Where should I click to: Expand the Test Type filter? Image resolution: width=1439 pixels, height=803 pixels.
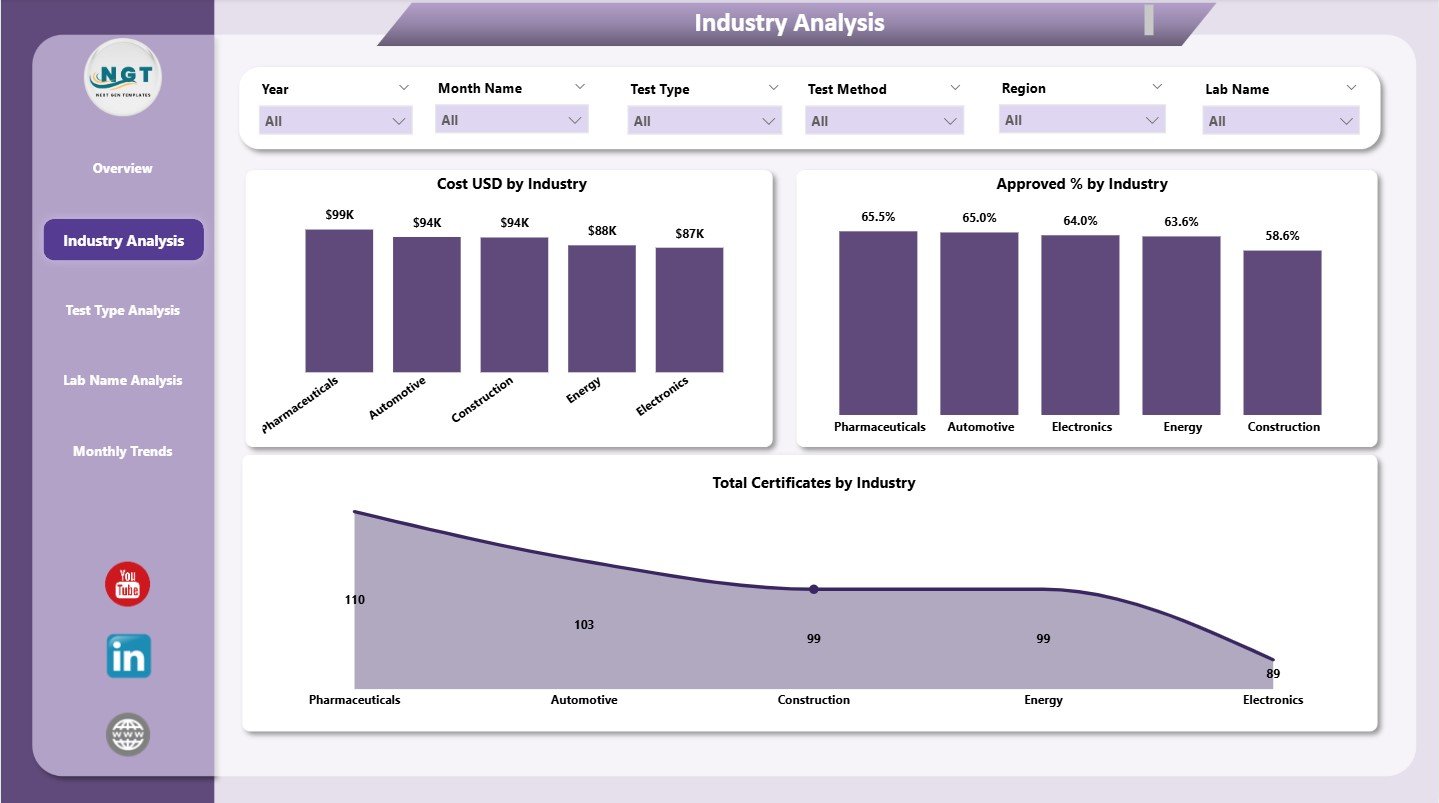click(773, 87)
